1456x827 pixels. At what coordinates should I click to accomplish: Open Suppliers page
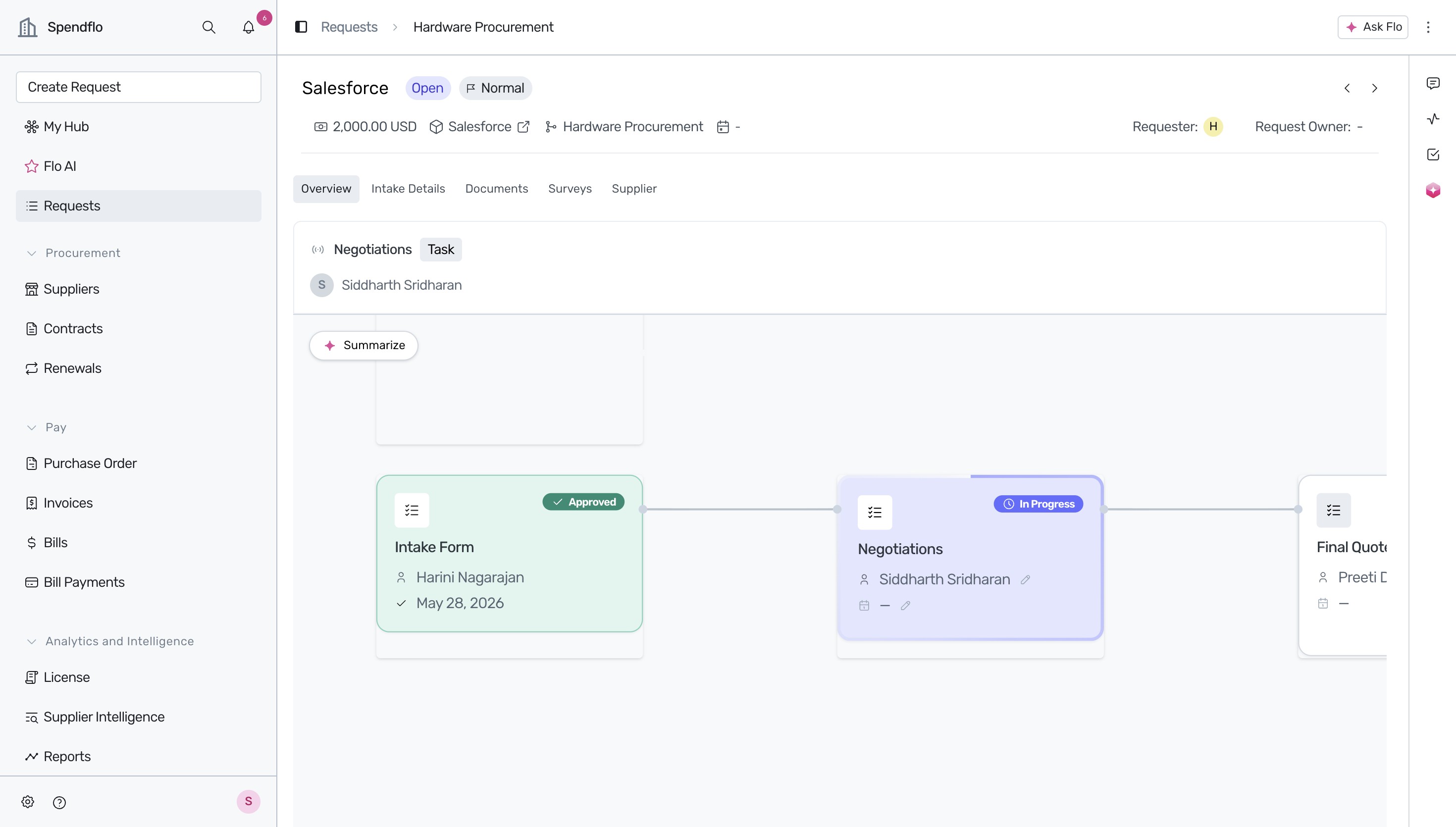pyautogui.click(x=139, y=289)
